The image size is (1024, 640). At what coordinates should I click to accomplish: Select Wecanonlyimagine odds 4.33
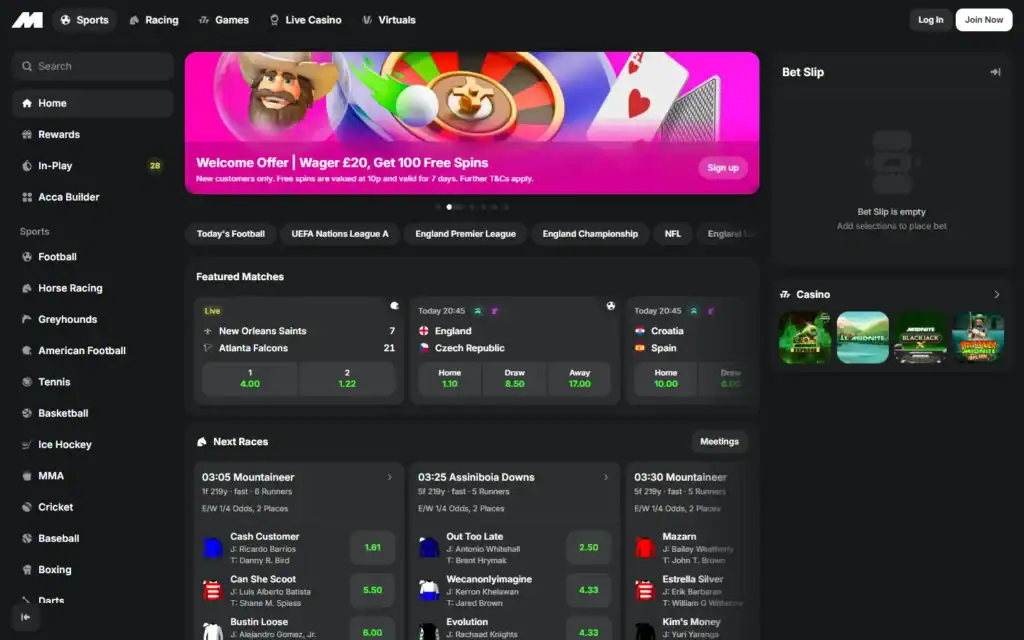point(588,590)
